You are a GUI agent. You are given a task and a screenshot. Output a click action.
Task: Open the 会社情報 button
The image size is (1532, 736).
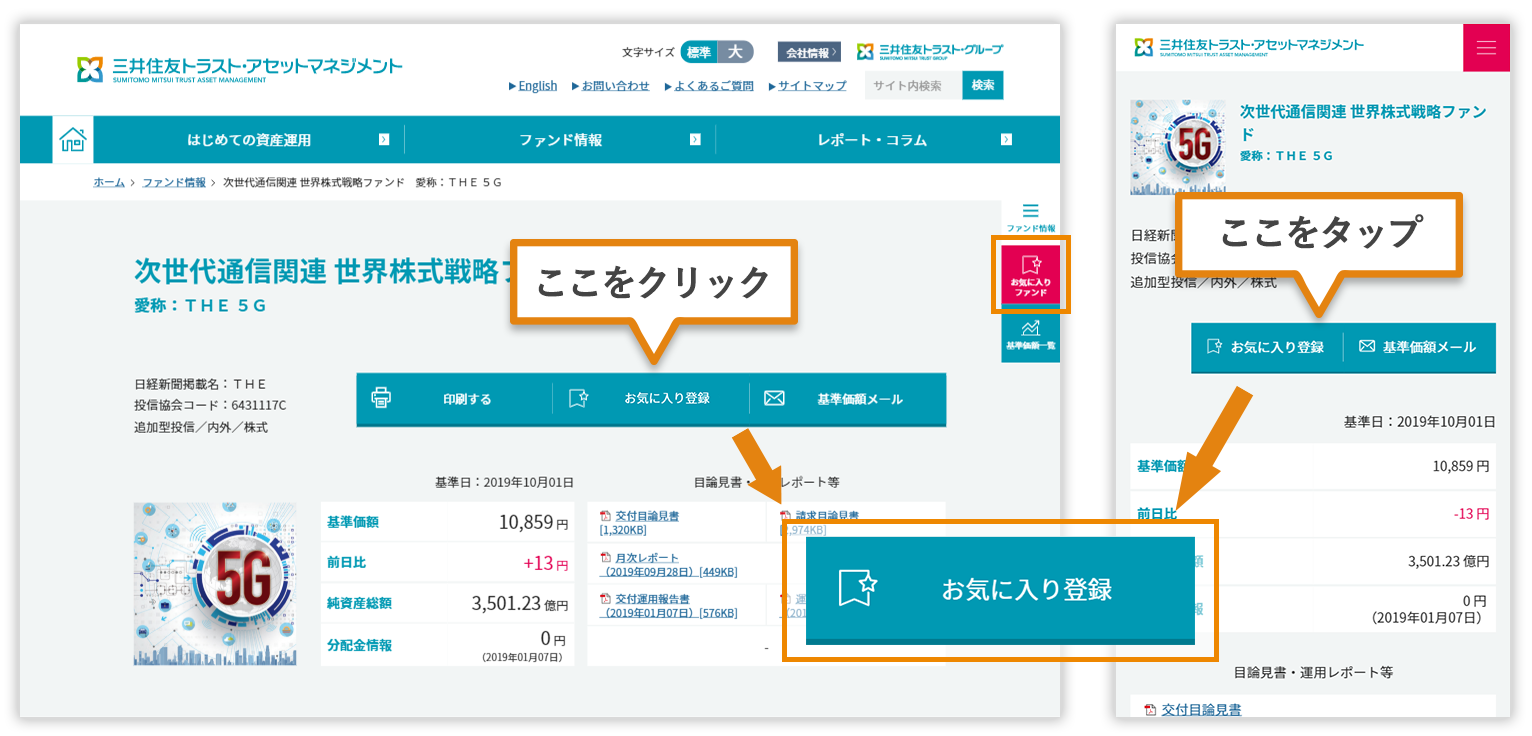pos(809,52)
